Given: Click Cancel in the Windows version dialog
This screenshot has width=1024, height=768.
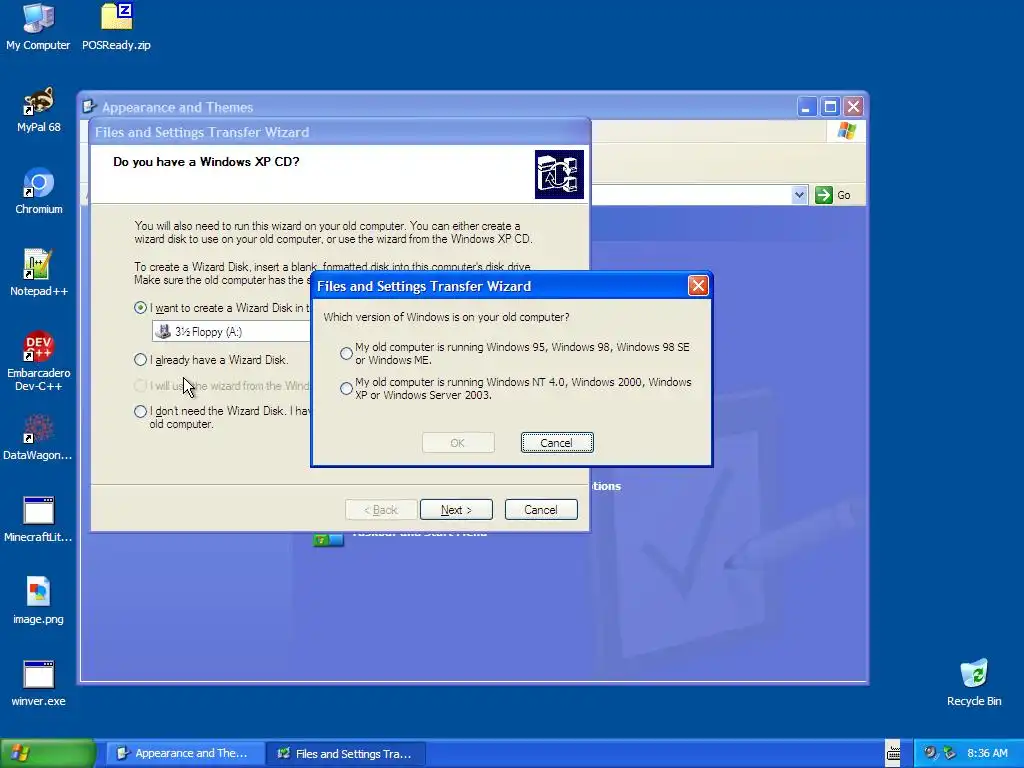Looking at the screenshot, I should click(557, 443).
